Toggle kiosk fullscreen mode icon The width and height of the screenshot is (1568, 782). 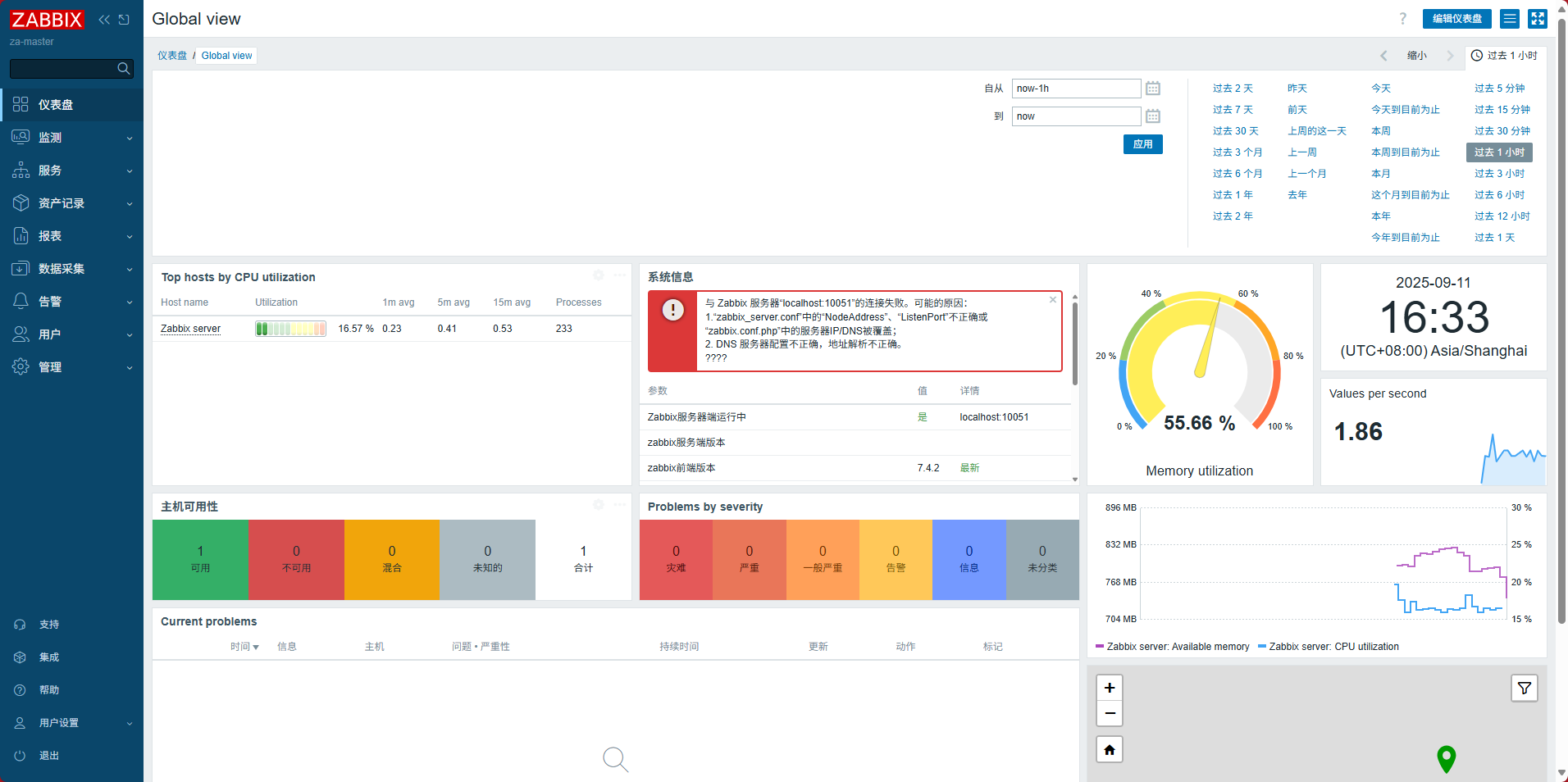point(1537,19)
